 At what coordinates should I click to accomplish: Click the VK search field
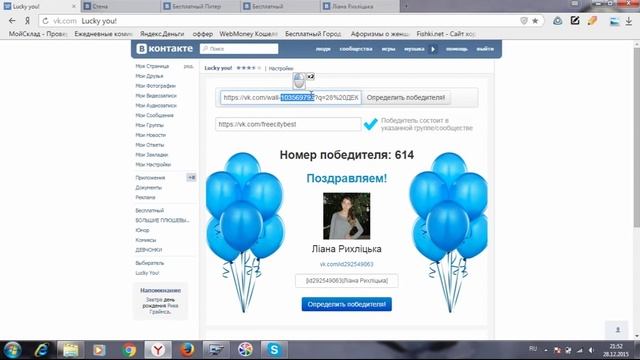(239, 49)
